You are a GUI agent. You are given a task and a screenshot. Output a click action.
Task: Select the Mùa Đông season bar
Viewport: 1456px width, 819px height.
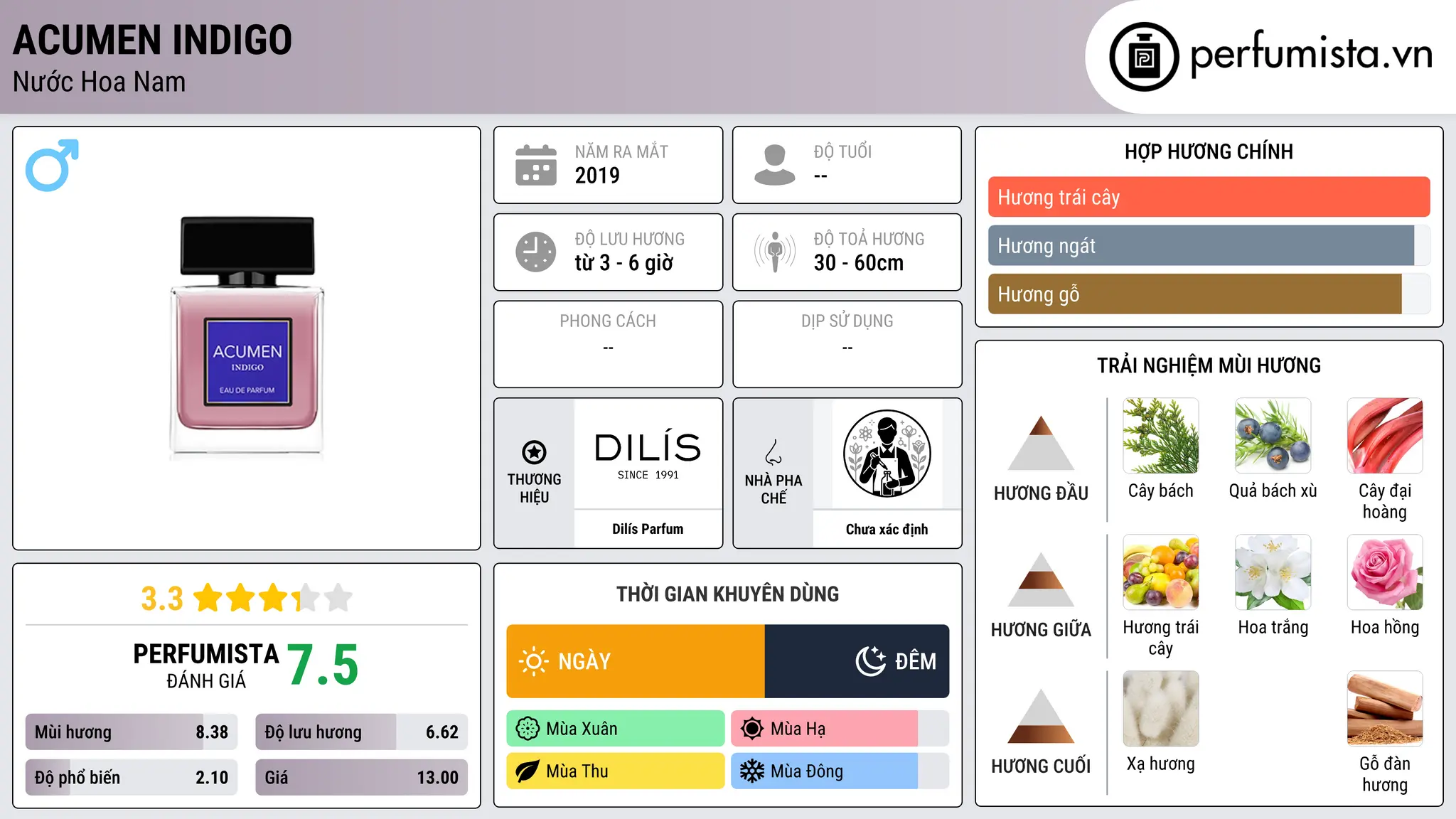840,771
